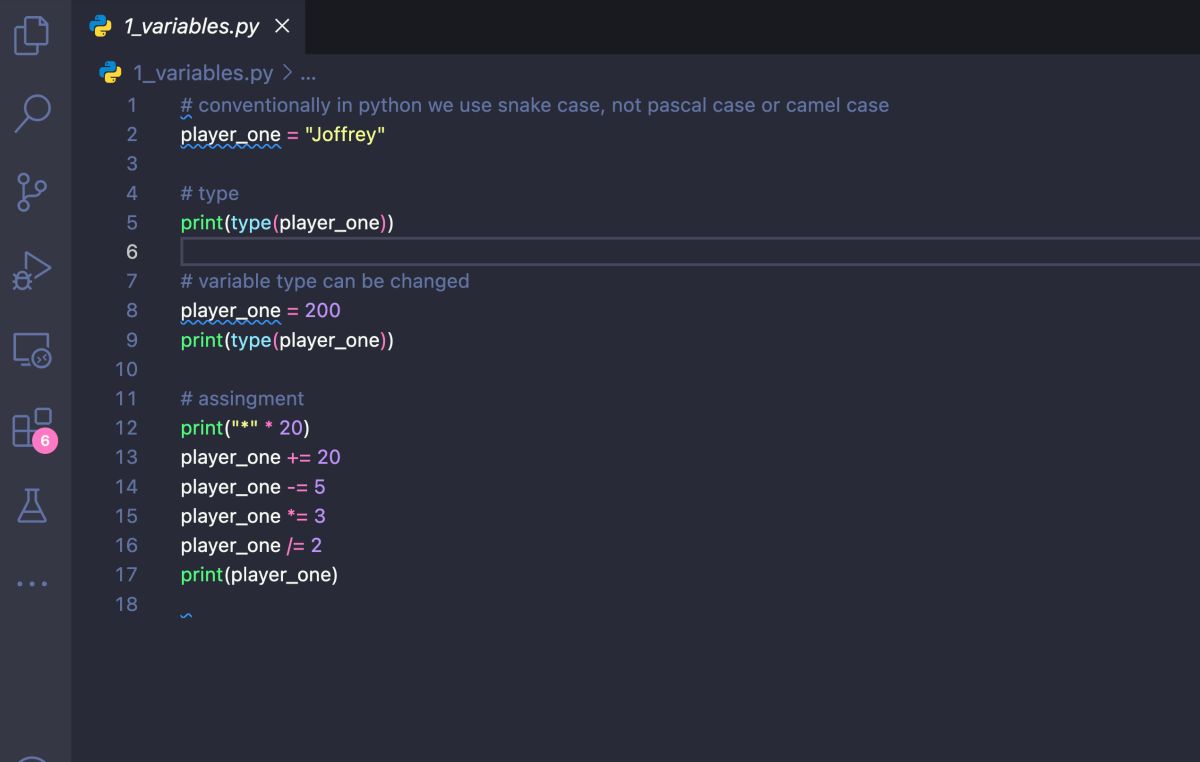
Task: Click print(type(player_one)) on line 5
Action: tap(287, 223)
